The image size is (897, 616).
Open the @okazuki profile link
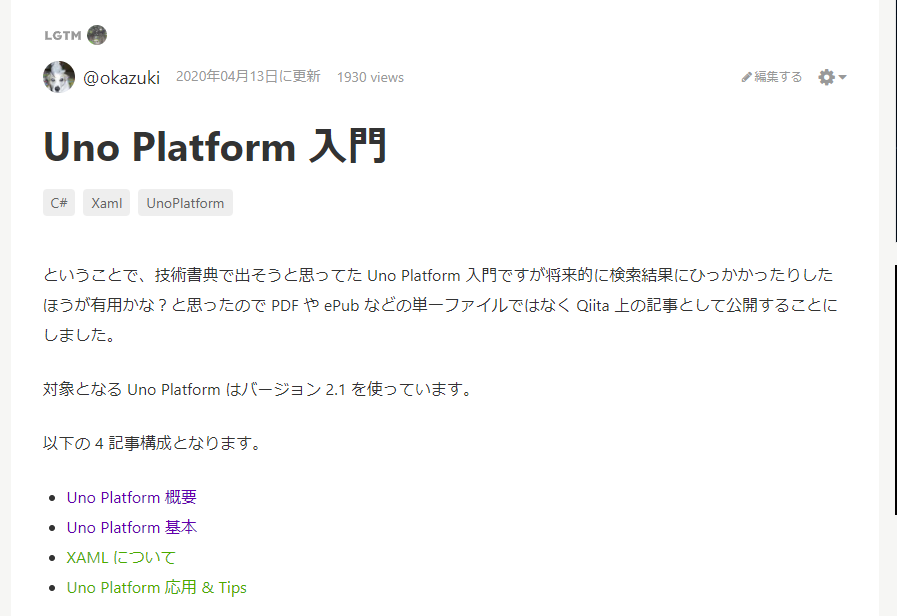click(121, 77)
